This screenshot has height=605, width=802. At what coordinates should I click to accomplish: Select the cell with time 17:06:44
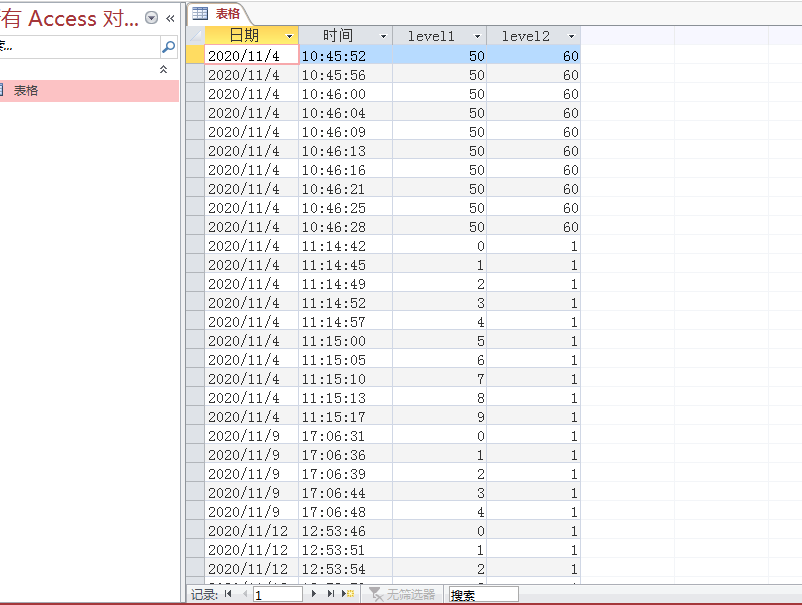pyautogui.click(x=346, y=492)
